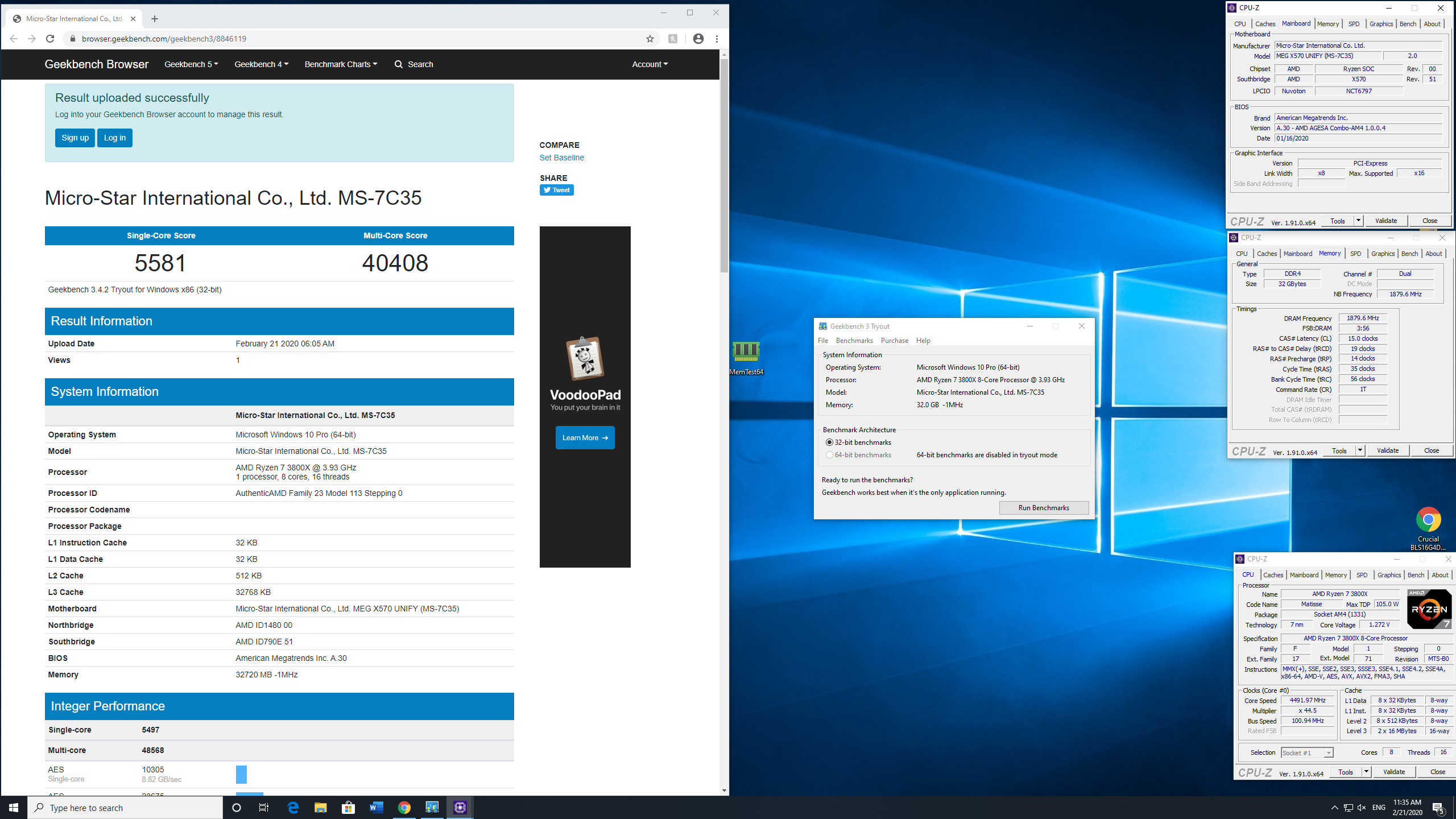
Task: Click the Geekbench Browser logo link
Action: (97, 64)
